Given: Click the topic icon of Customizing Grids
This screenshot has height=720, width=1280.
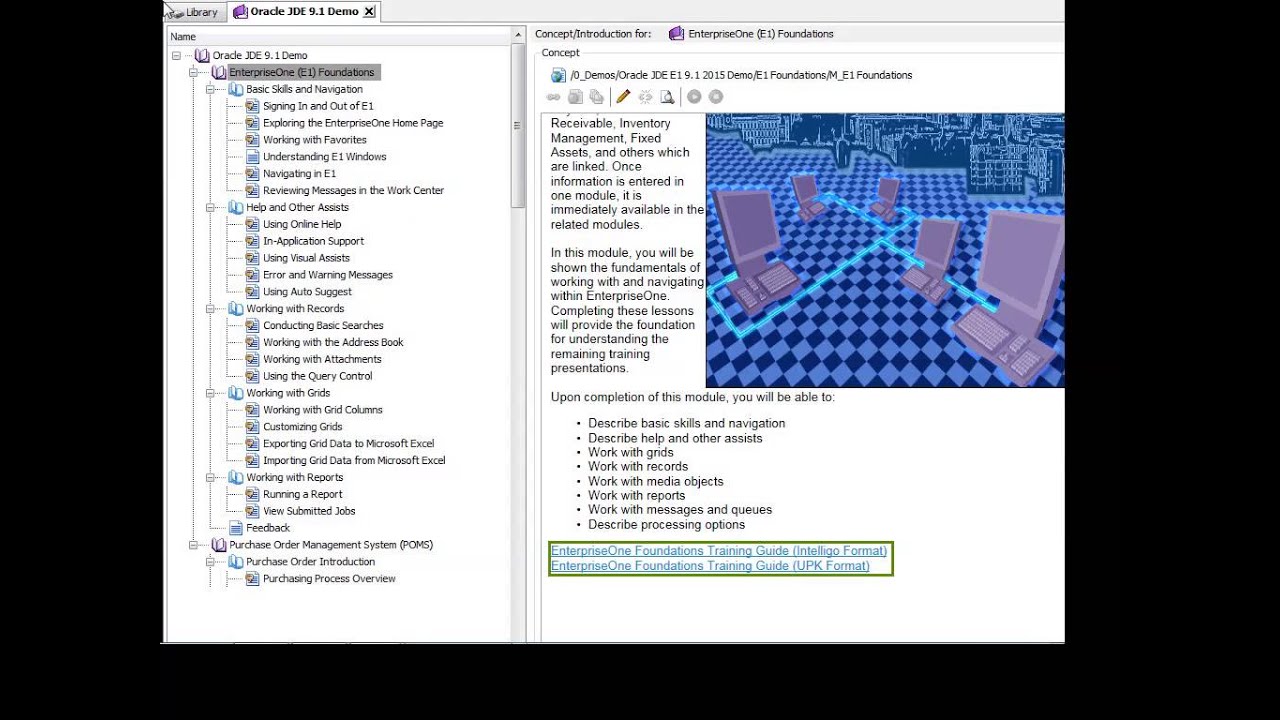Looking at the screenshot, I should click(252, 427).
